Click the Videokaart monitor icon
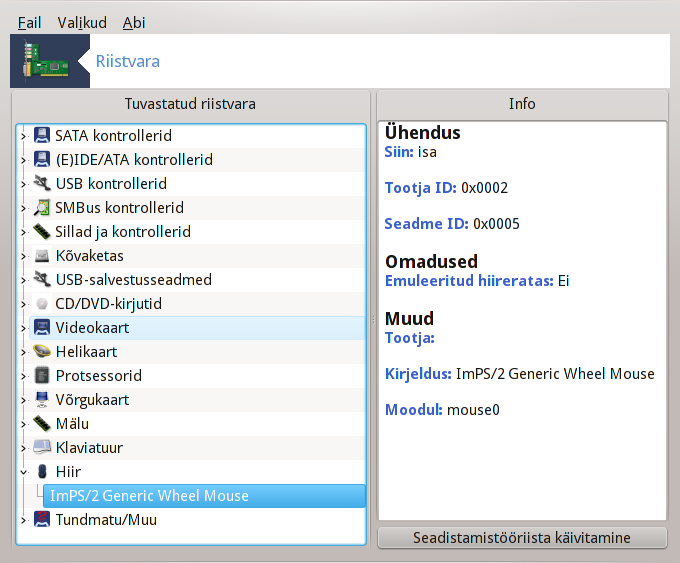 (x=42, y=327)
